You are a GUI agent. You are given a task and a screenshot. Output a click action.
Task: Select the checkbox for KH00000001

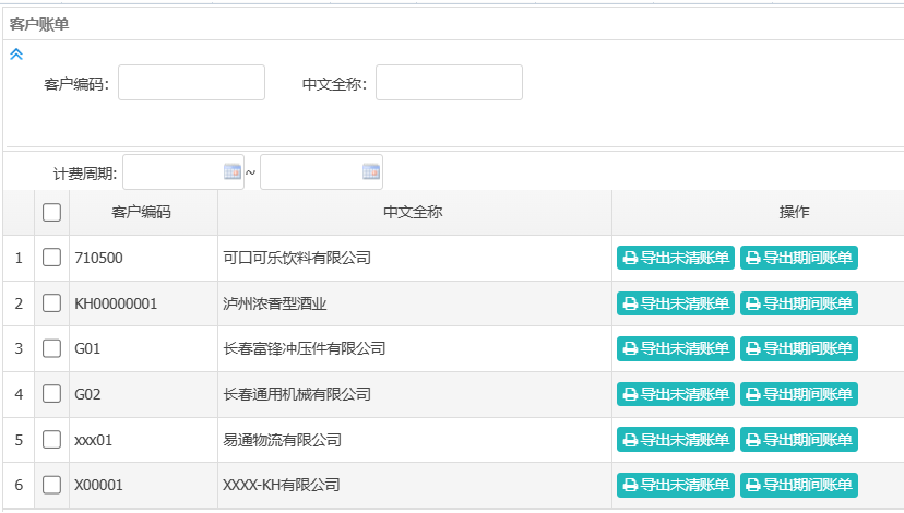coord(52,303)
